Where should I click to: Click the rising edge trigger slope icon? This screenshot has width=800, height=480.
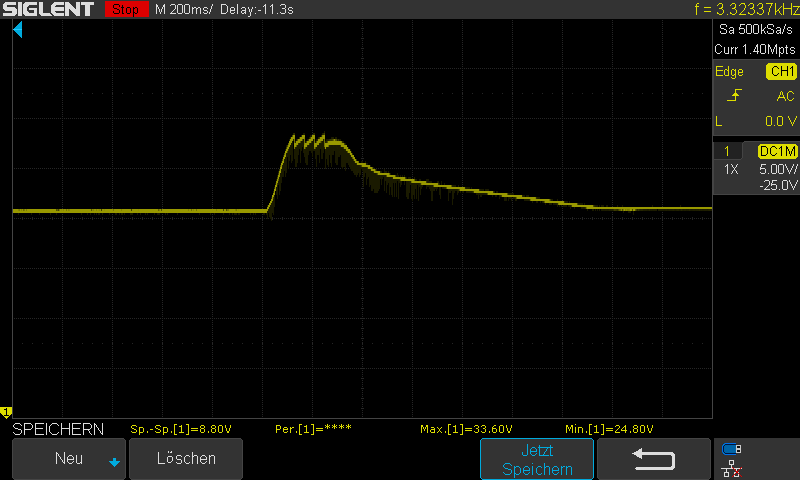tap(734, 95)
